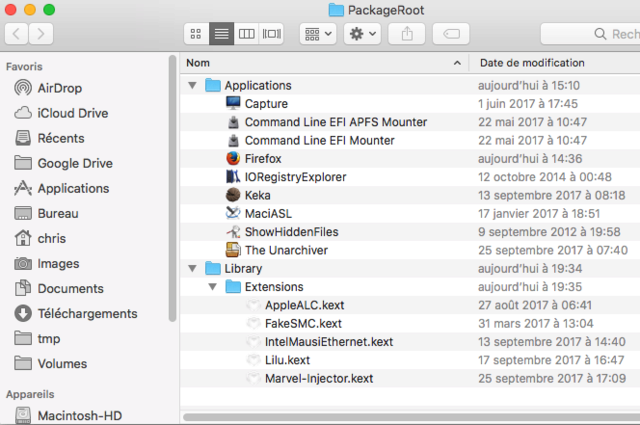
Task: Open the gear action menu
Action: click(x=362, y=34)
